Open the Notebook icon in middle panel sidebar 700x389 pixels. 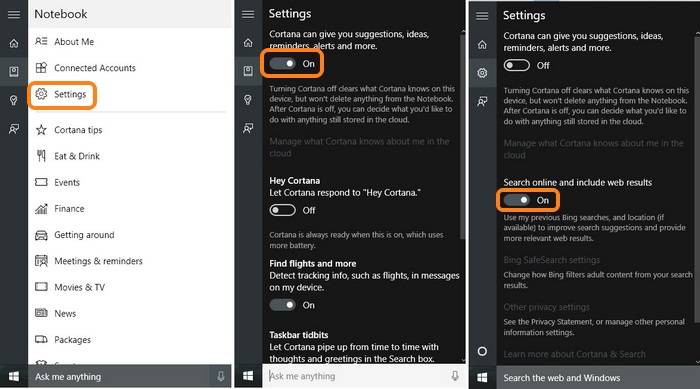(248, 71)
